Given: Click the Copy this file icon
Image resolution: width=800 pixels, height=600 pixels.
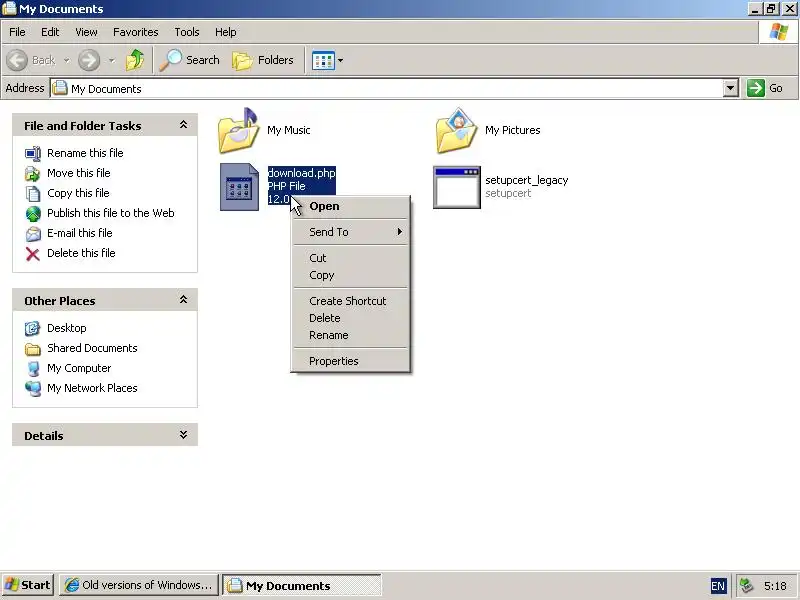Looking at the screenshot, I should 33,193.
